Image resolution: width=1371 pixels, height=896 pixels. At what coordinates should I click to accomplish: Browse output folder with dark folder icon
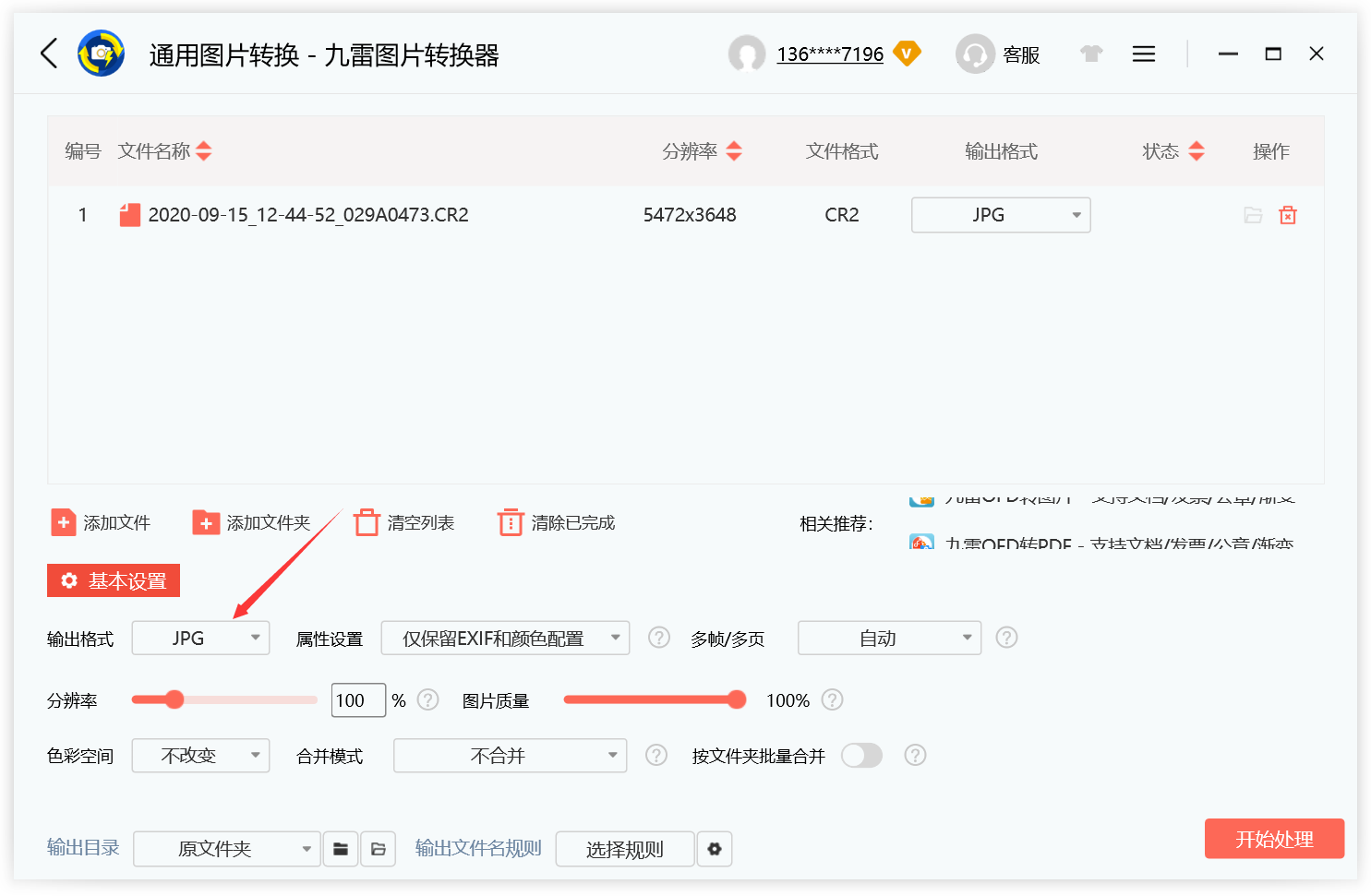pyautogui.click(x=341, y=849)
